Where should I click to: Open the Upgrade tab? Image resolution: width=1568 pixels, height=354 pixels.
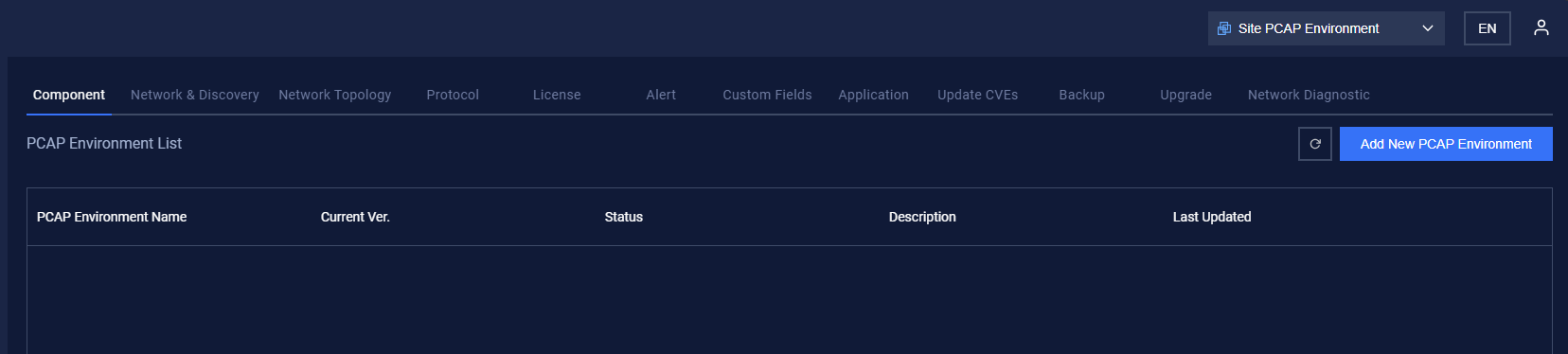[x=1185, y=95]
